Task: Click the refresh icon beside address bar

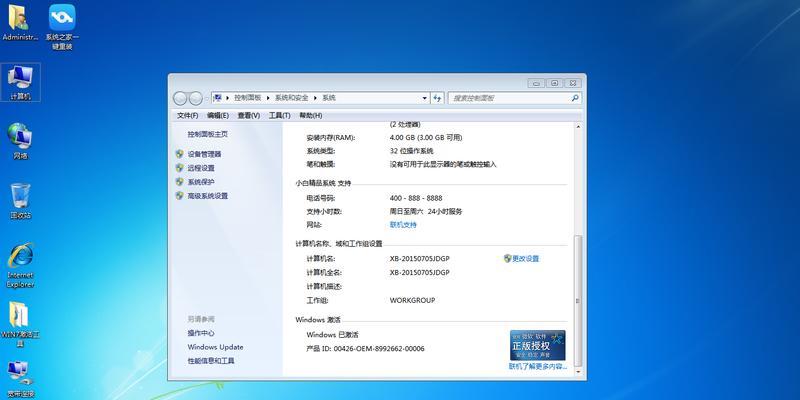Action: pos(437,98)
